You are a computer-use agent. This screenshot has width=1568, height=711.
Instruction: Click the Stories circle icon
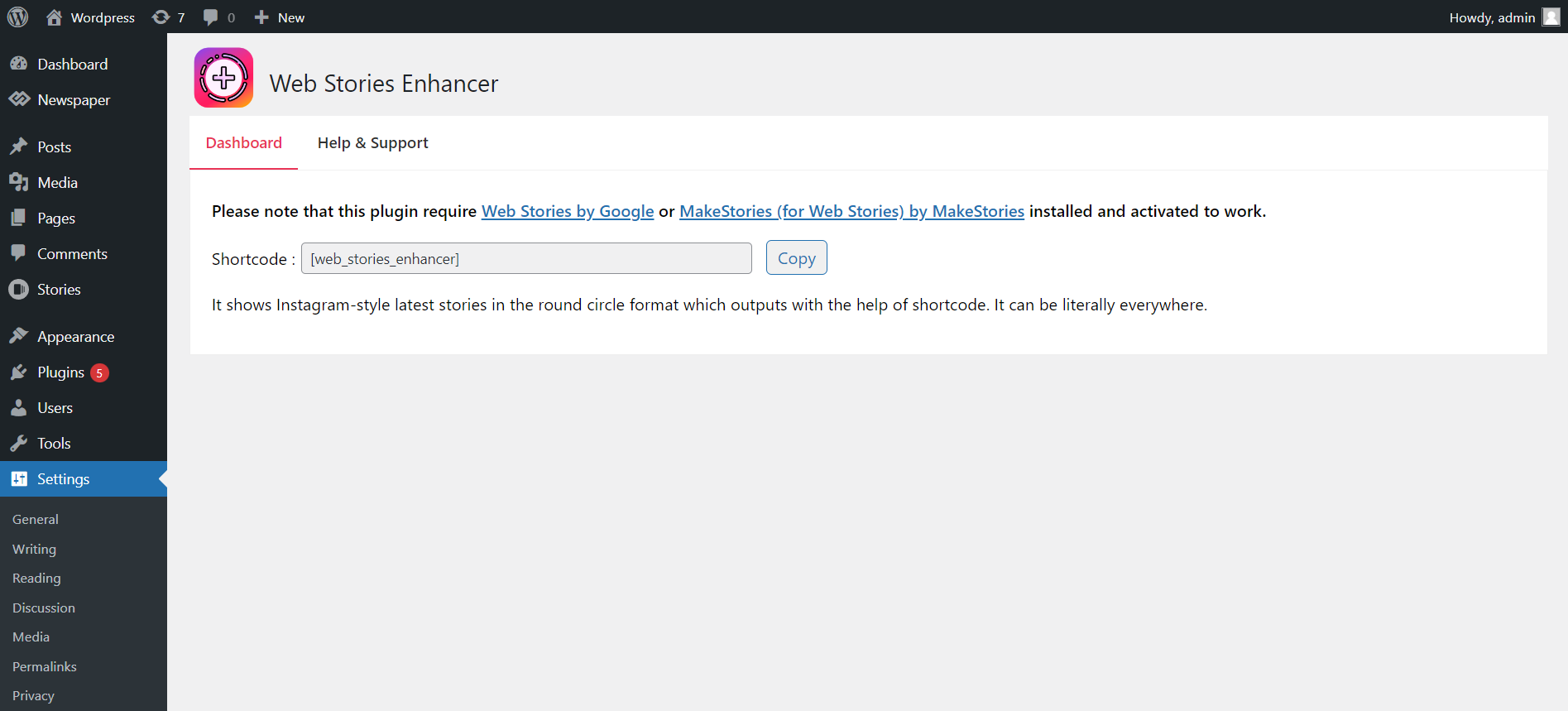click(x=19, y=289)
